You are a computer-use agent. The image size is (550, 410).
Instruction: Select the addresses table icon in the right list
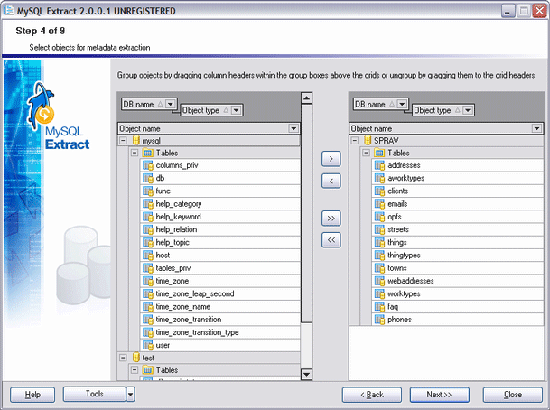coord(380,165)
